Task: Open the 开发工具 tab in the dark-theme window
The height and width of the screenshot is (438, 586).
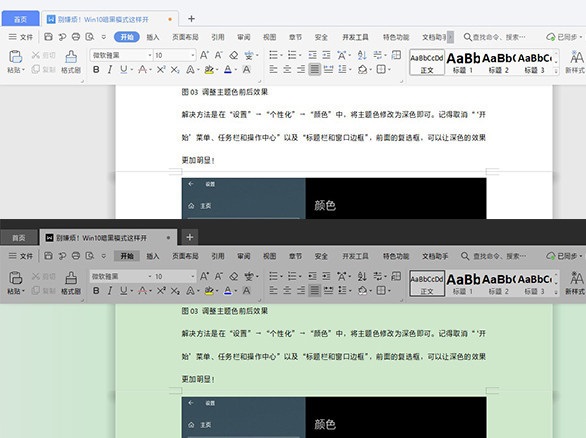Action: pyautogui.click(x=355, y=256)
